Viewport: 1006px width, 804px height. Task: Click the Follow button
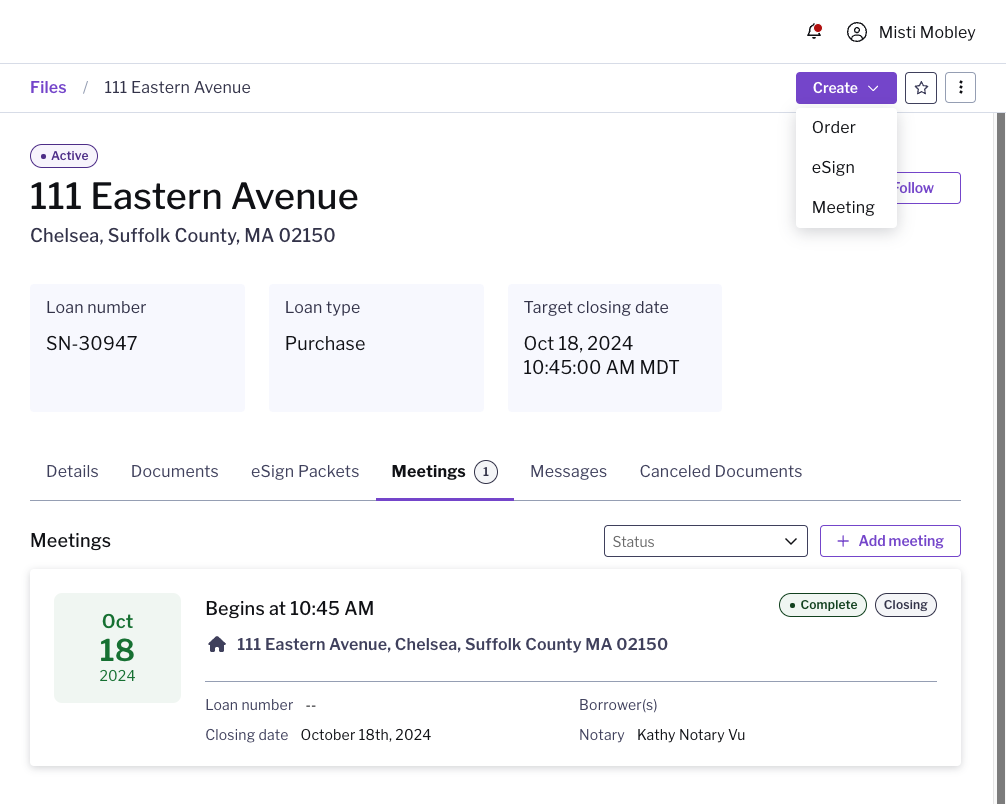pyautogui.click(x=928, y=188)
